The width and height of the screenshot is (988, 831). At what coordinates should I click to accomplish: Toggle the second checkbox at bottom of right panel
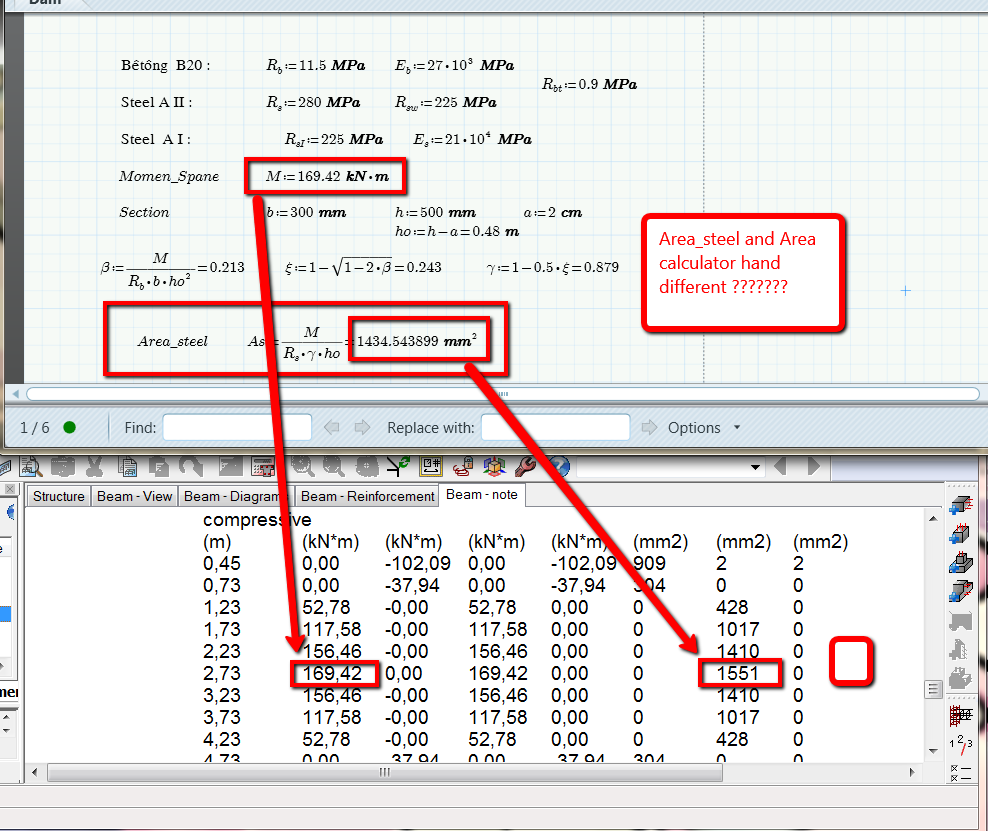tap(952, 777)
